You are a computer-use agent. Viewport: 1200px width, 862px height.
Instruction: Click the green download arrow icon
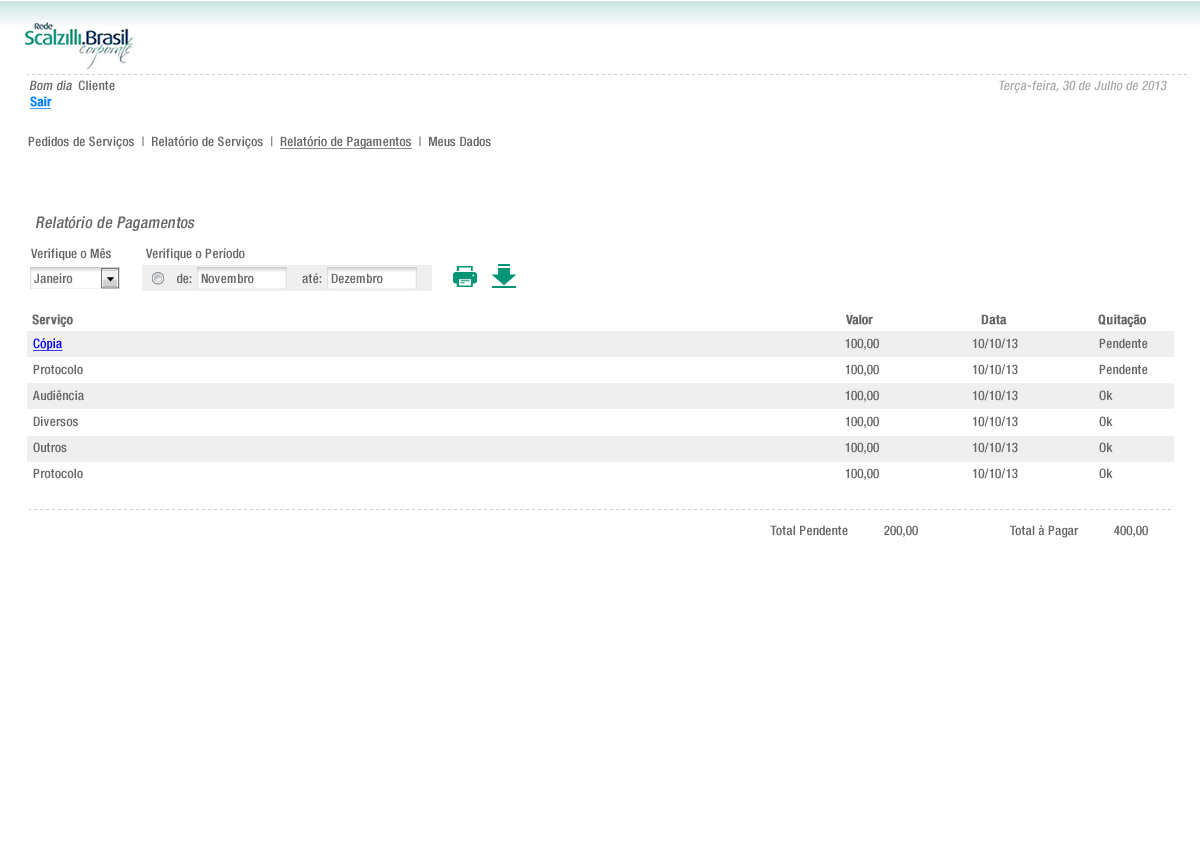pyautogui.click(x=504, y=277)
